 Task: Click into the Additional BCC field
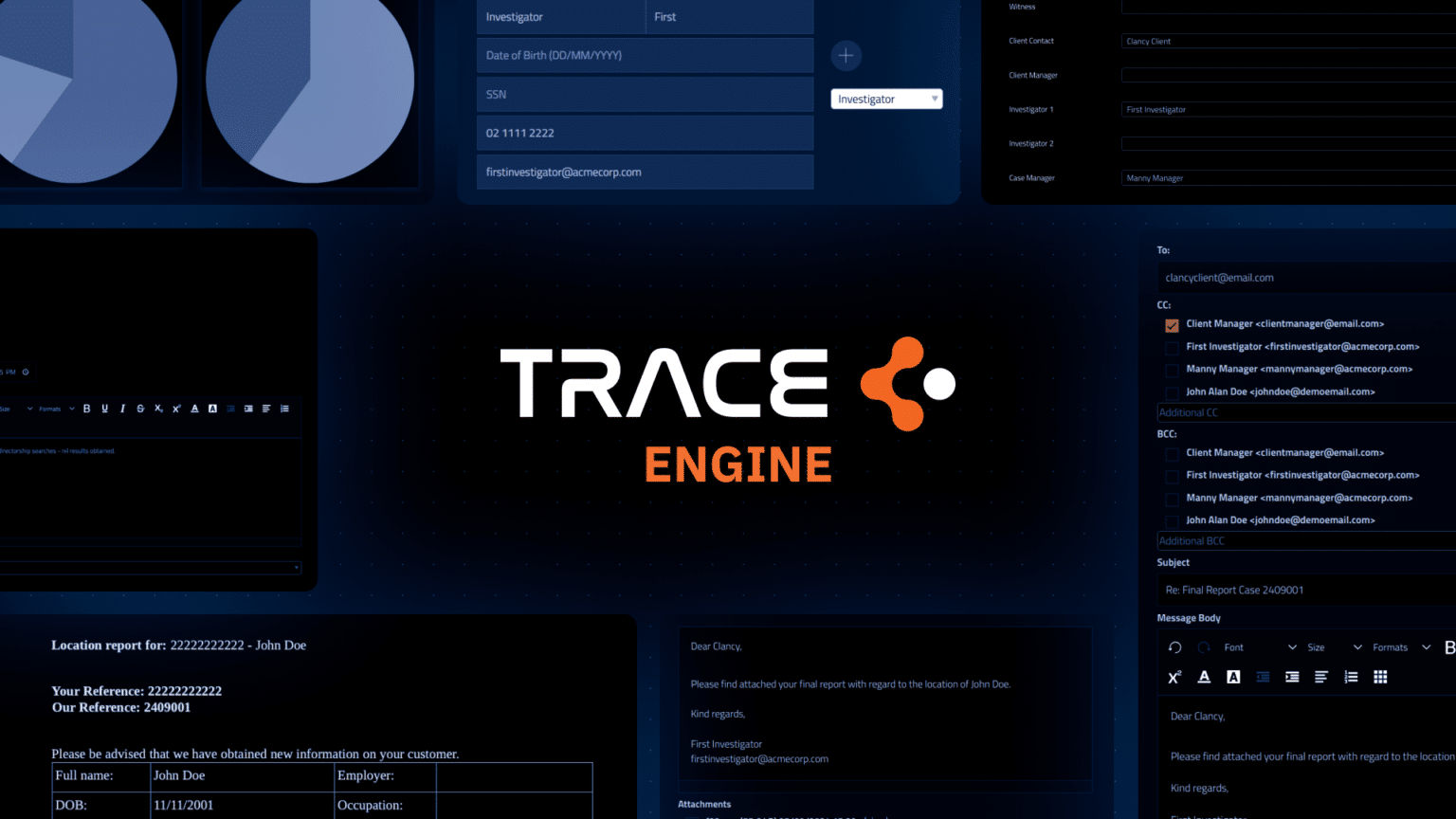tap(1261, 540)
